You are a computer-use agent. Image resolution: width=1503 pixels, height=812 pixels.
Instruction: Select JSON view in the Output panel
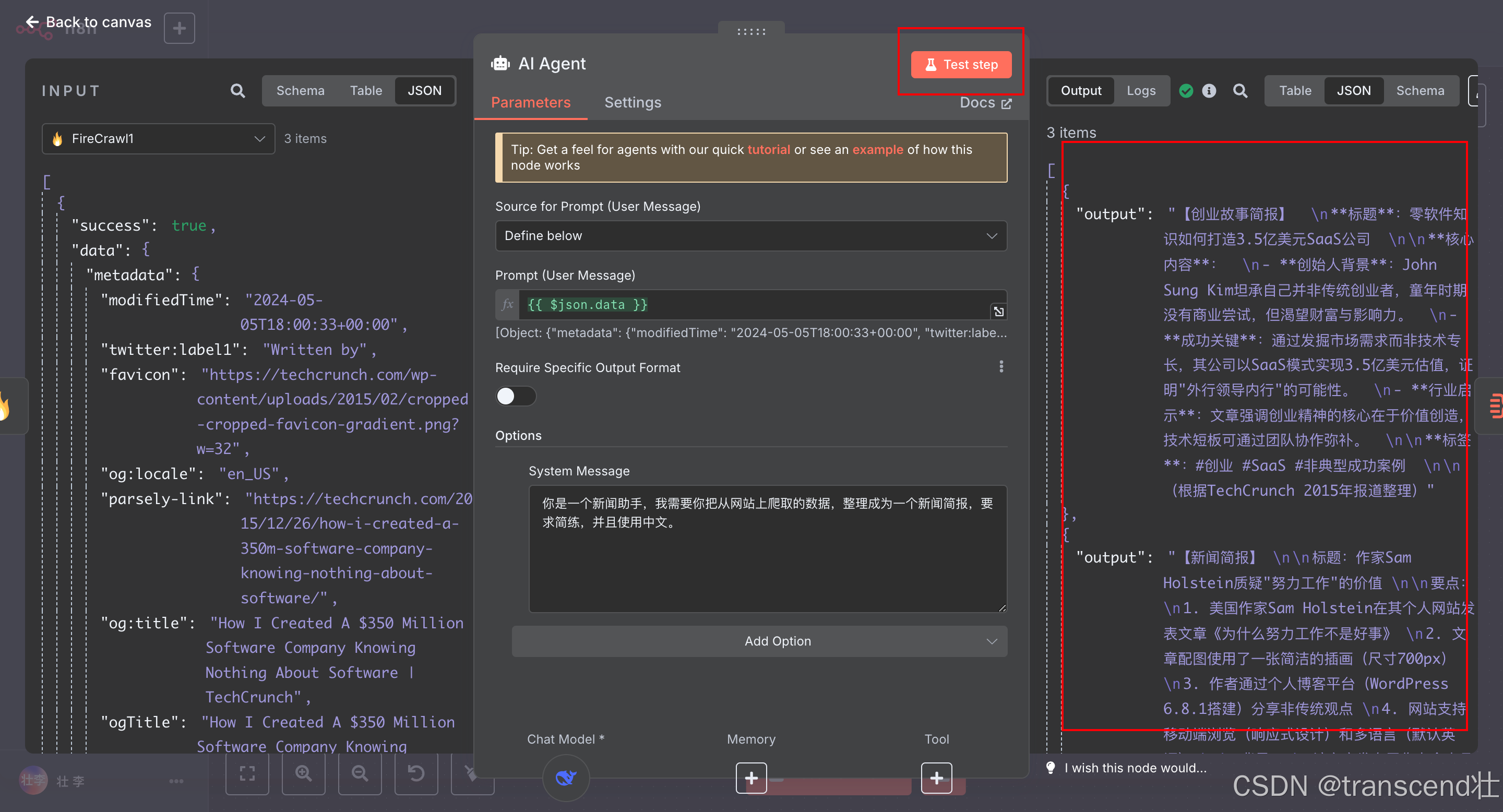coord(1354,90)
